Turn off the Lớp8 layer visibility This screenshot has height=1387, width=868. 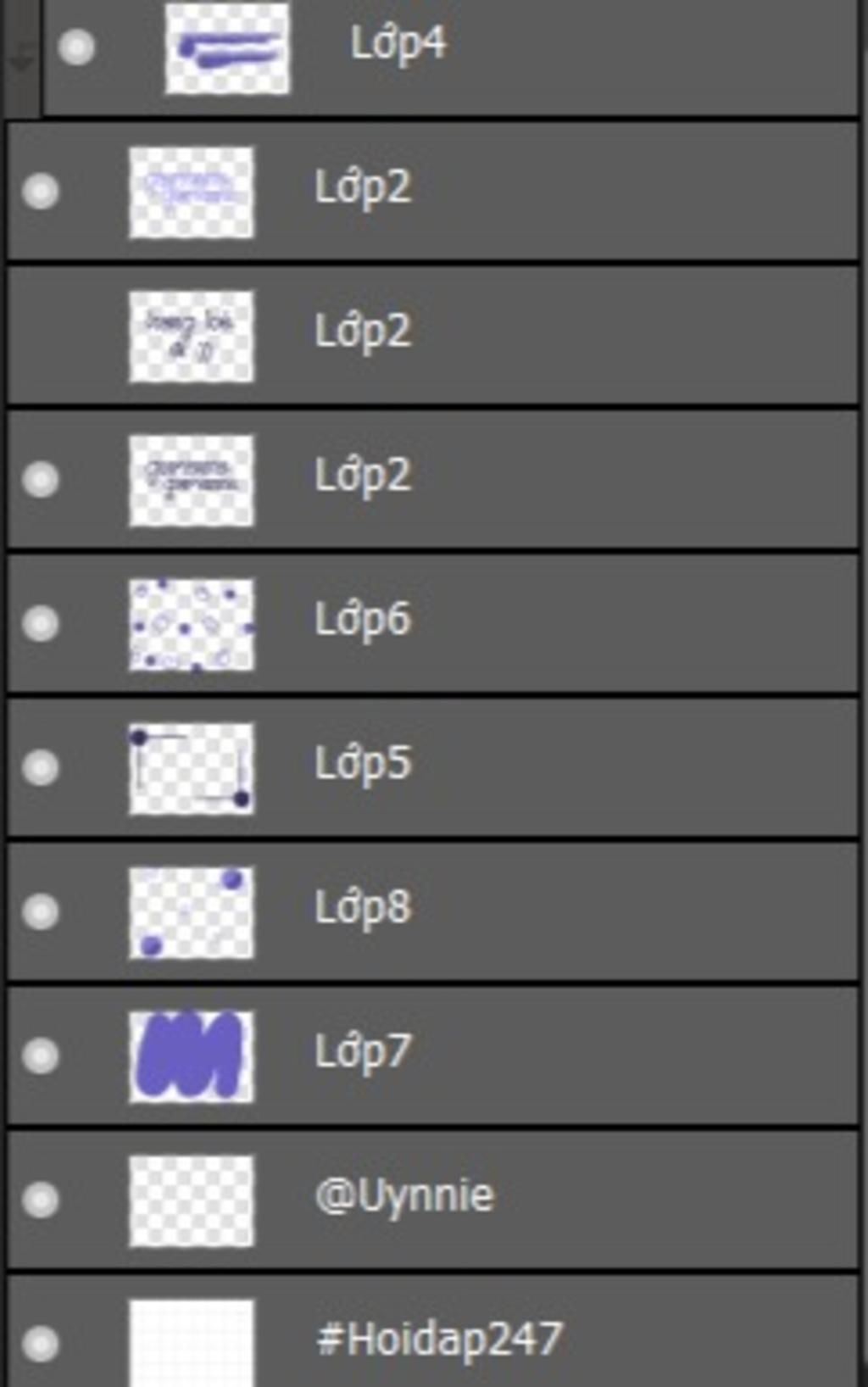(x=41, y=912)
